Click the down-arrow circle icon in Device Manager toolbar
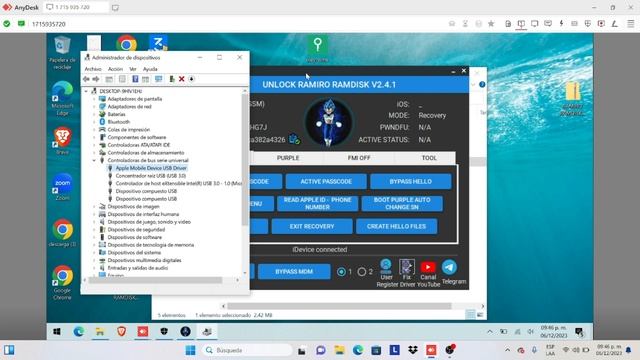 [x=191, y=79]
